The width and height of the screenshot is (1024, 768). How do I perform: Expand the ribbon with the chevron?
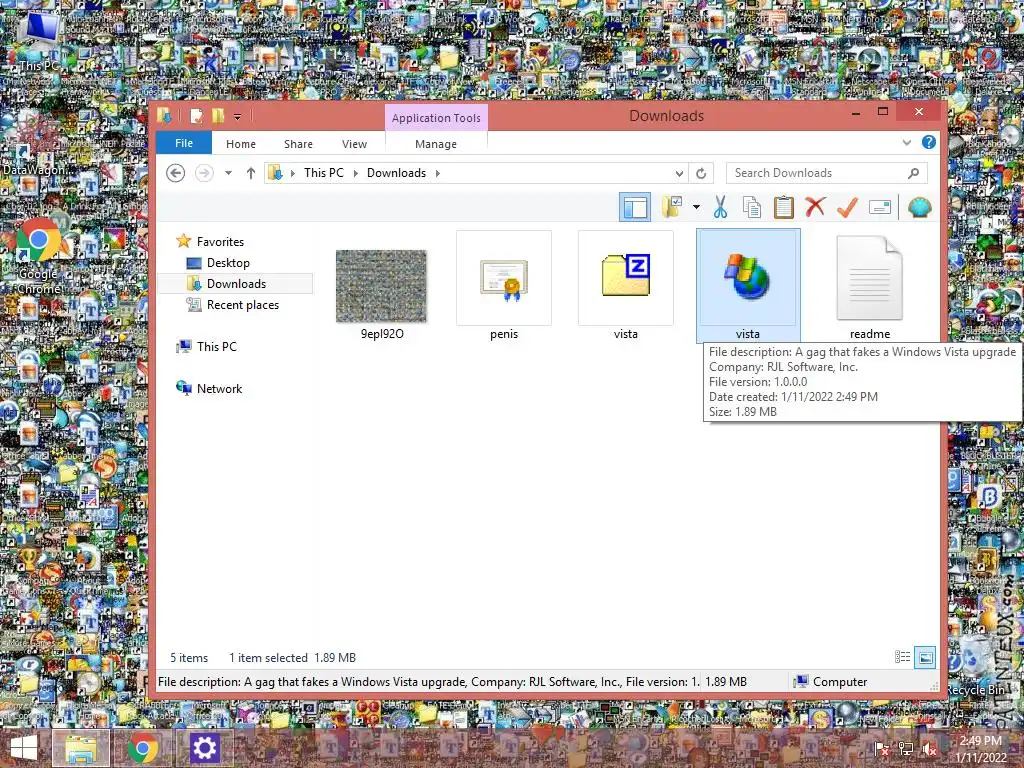pyautogui.click(x=906, y=142)
